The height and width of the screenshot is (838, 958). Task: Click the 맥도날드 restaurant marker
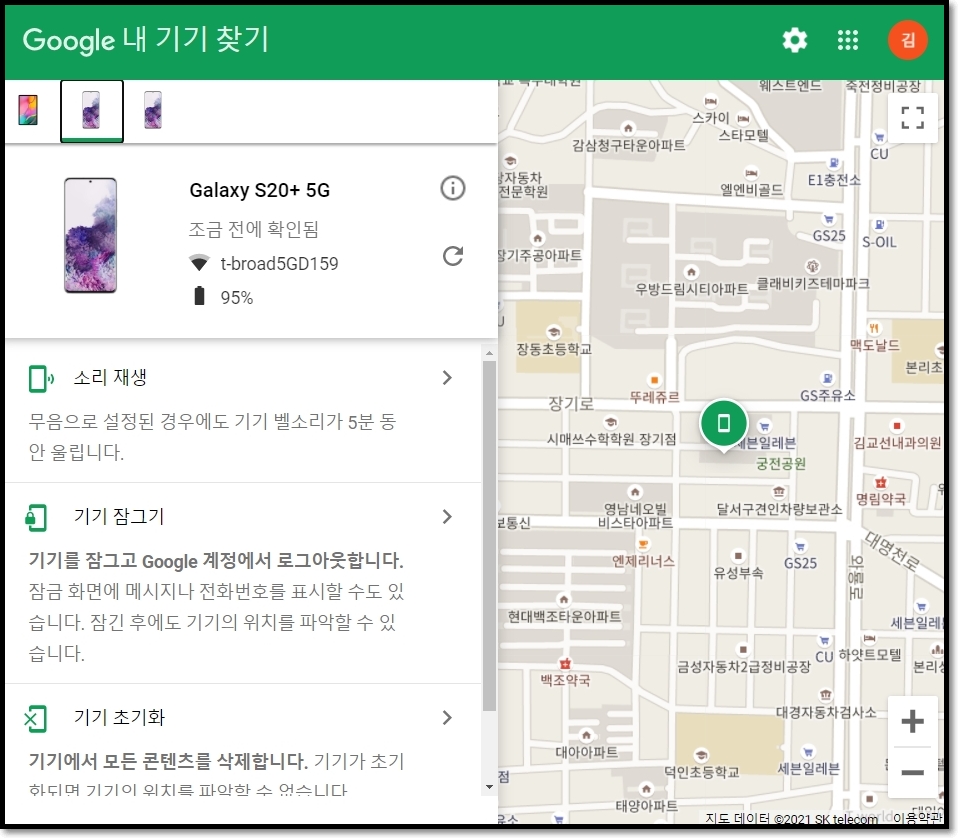[874, 329]
